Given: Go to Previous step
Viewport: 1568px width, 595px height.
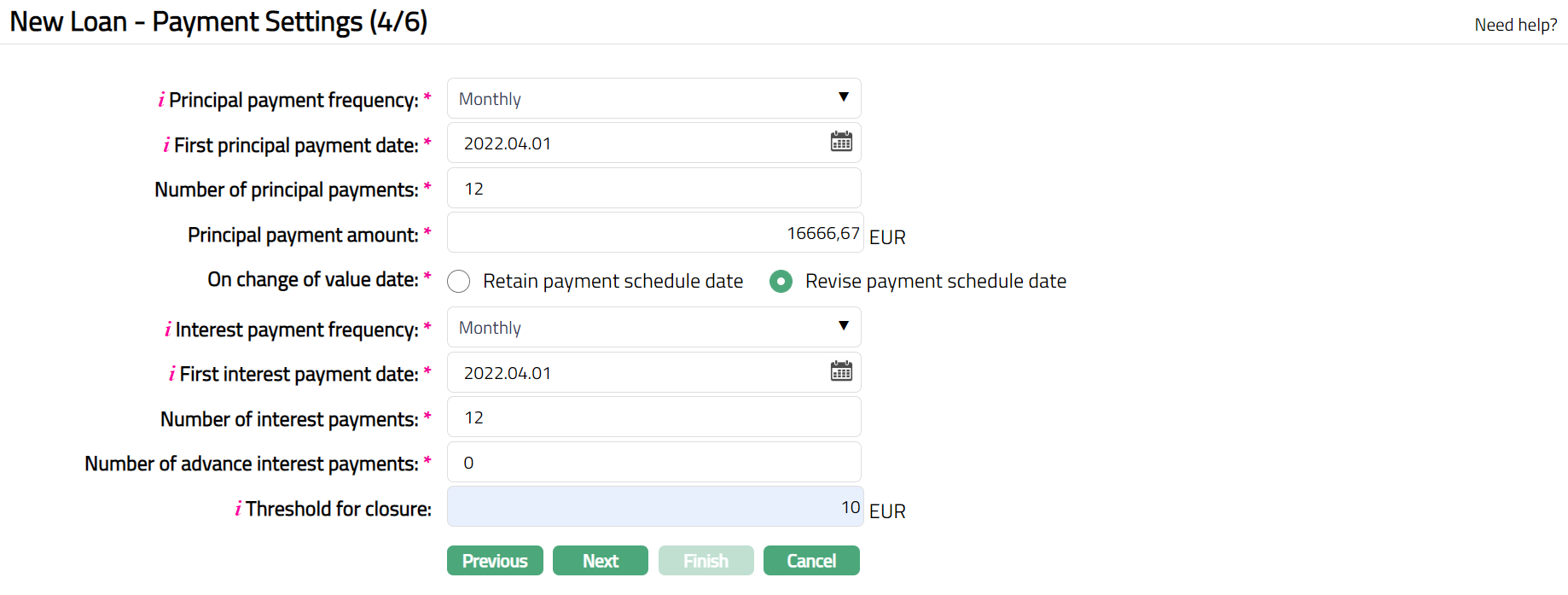Looking at the screenshot, I should point(495,561).
